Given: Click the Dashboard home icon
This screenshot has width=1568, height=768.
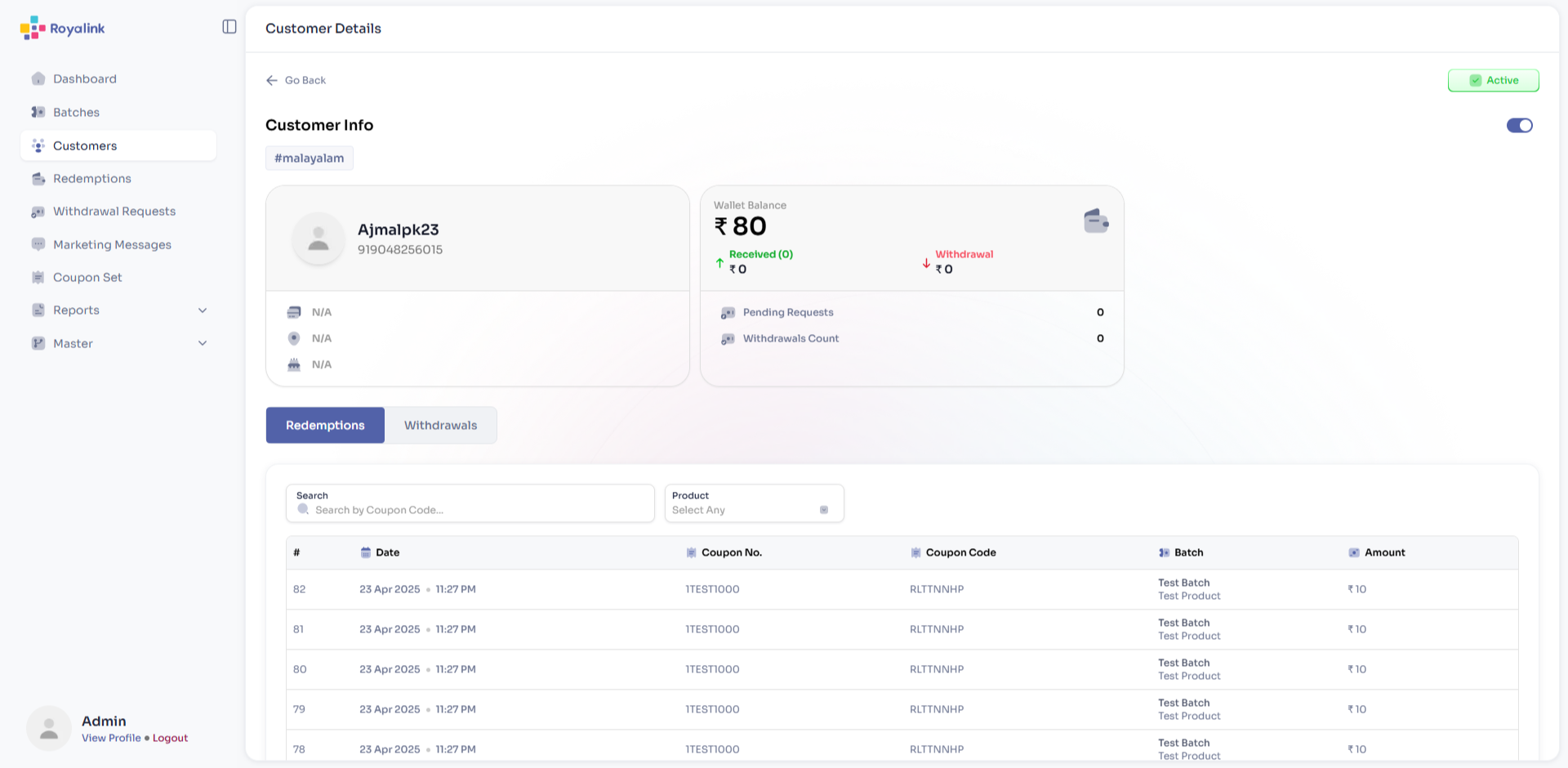Looking at the screenshot, I should pos(38,79).
